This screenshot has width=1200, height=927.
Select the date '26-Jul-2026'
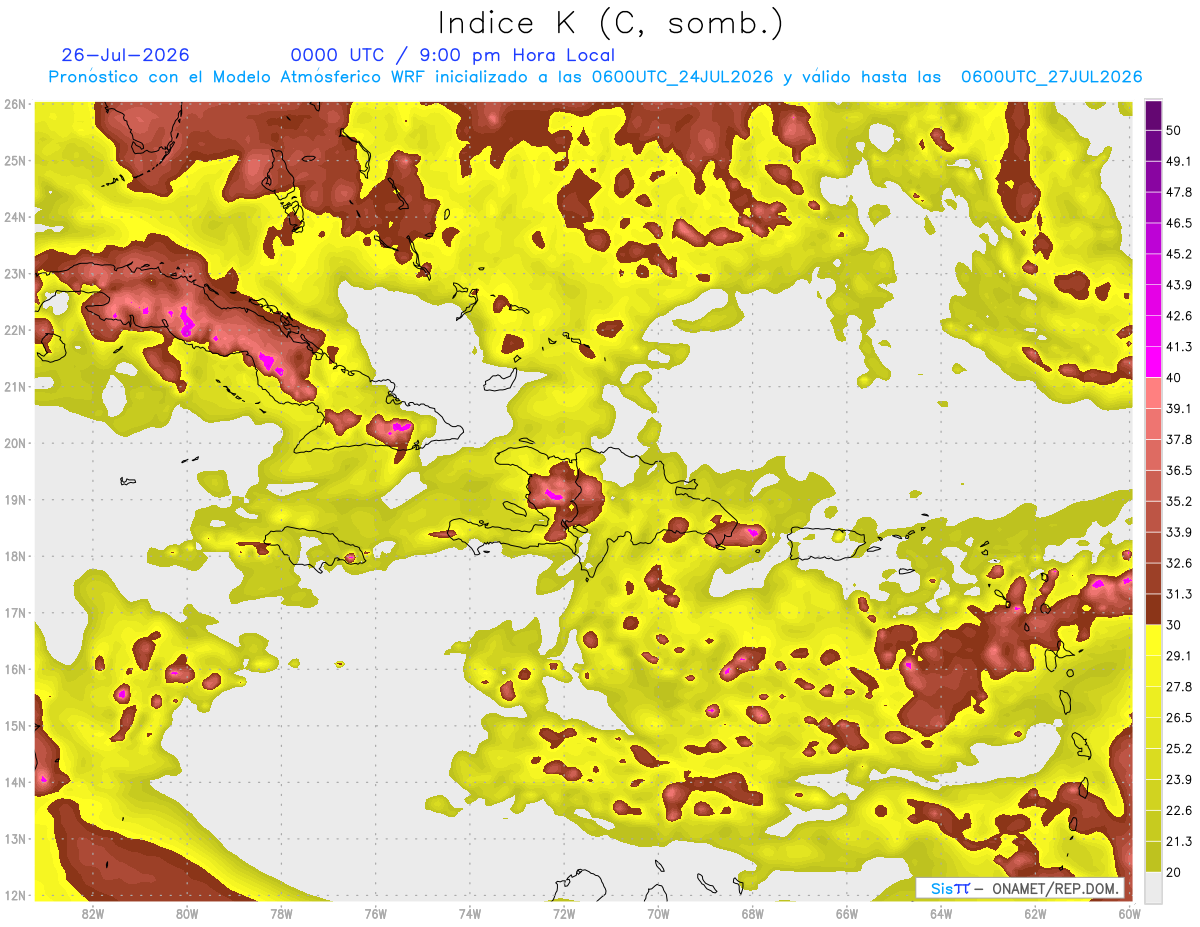(125, 55)
